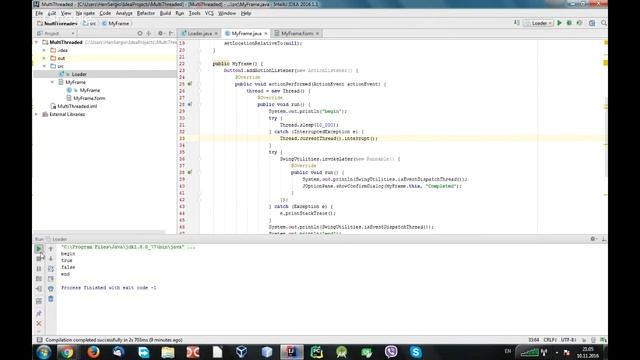The height and width of the screenshot is (360, 640).
Task: Toggle scroll to end in Run console
Action: [x=51, y=279]
